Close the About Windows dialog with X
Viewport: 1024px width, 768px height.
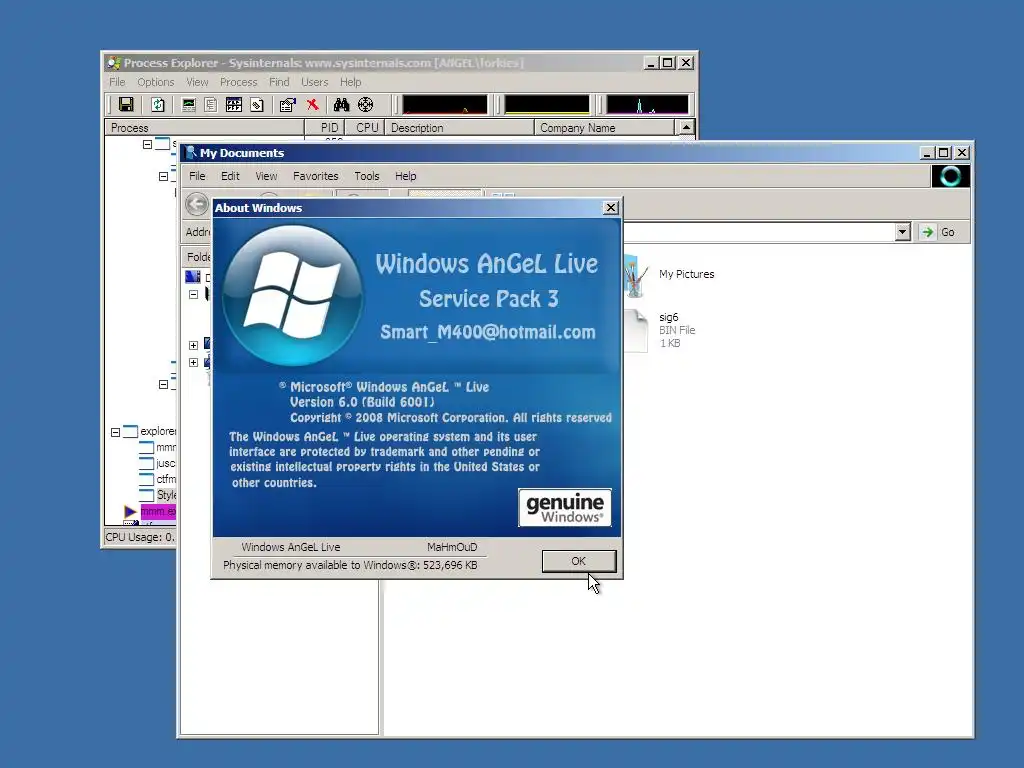611,208
